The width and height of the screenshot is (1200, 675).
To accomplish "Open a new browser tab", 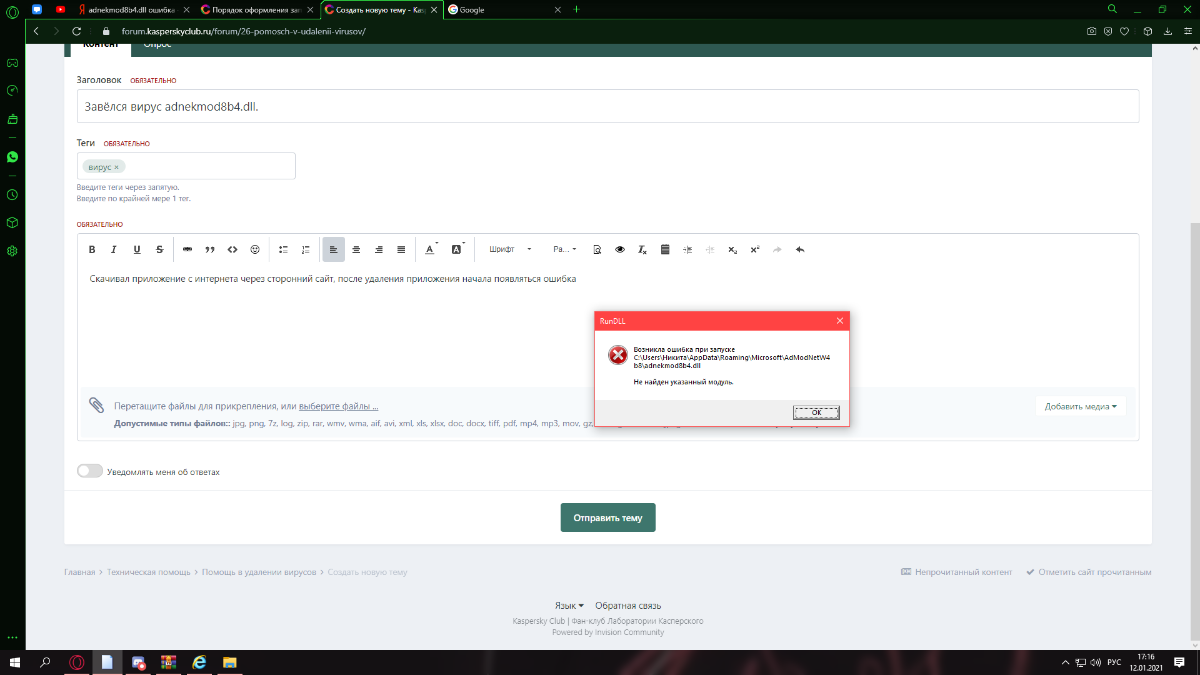I will [576, 8].
